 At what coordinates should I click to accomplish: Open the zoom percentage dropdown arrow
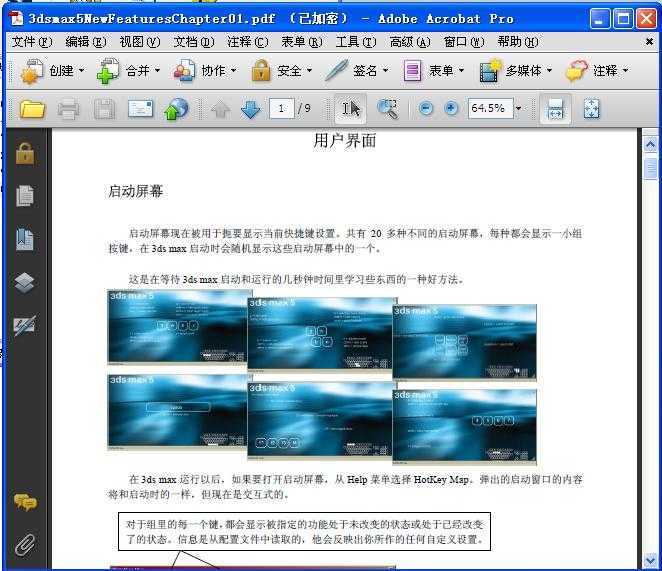coord(518,109)
